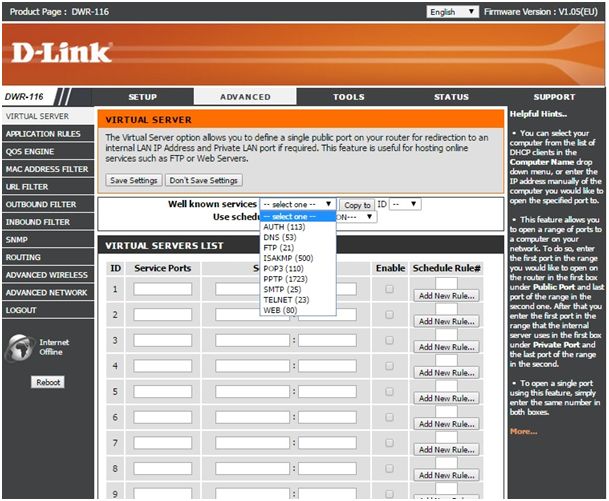Click Service Ports field for row 8

pos(163,468)
